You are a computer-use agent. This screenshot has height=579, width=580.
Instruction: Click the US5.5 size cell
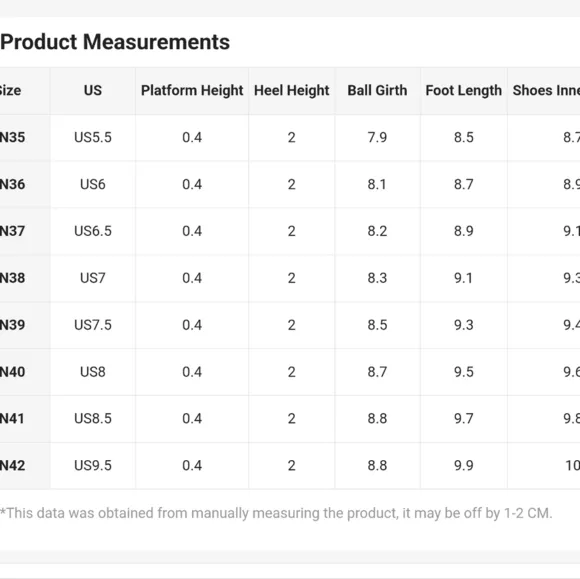[x=93, y=137]
